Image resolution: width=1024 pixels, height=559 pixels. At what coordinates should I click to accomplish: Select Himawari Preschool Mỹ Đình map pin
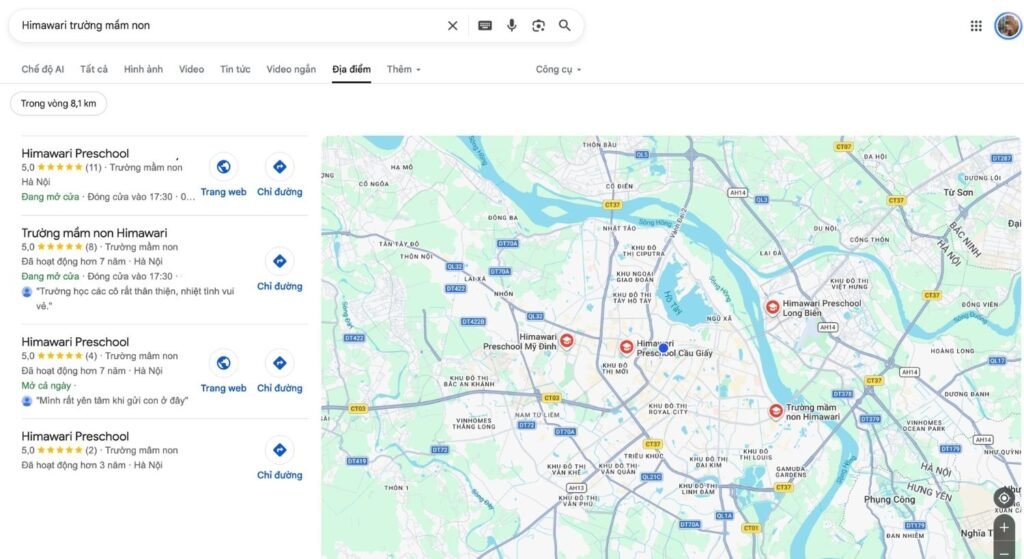pos(567,340)
